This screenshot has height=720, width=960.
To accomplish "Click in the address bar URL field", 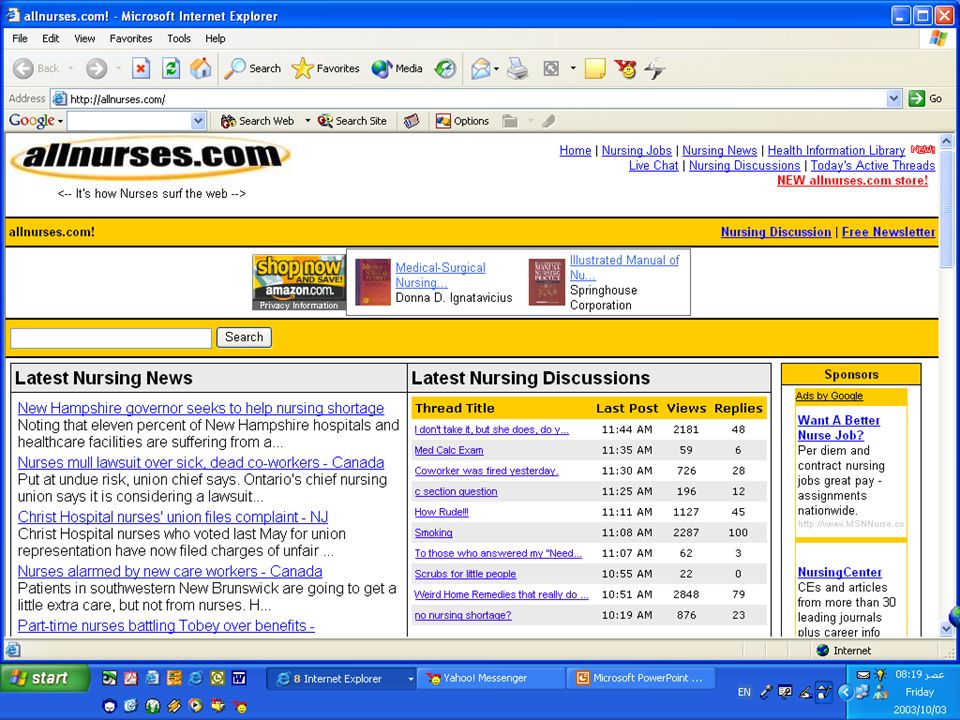I will coord(468,99).
